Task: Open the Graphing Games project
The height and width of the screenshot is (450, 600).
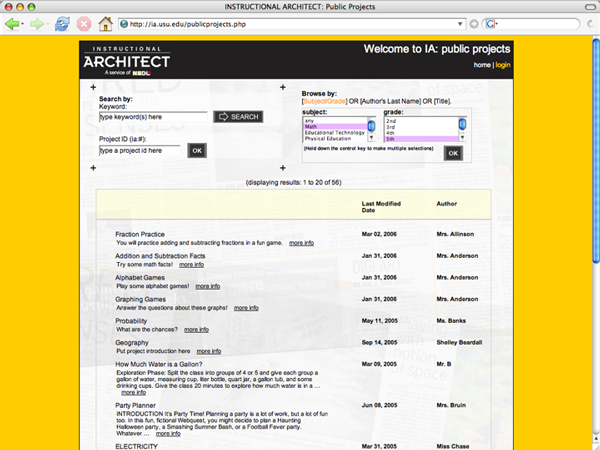Action: pos(140,300)
